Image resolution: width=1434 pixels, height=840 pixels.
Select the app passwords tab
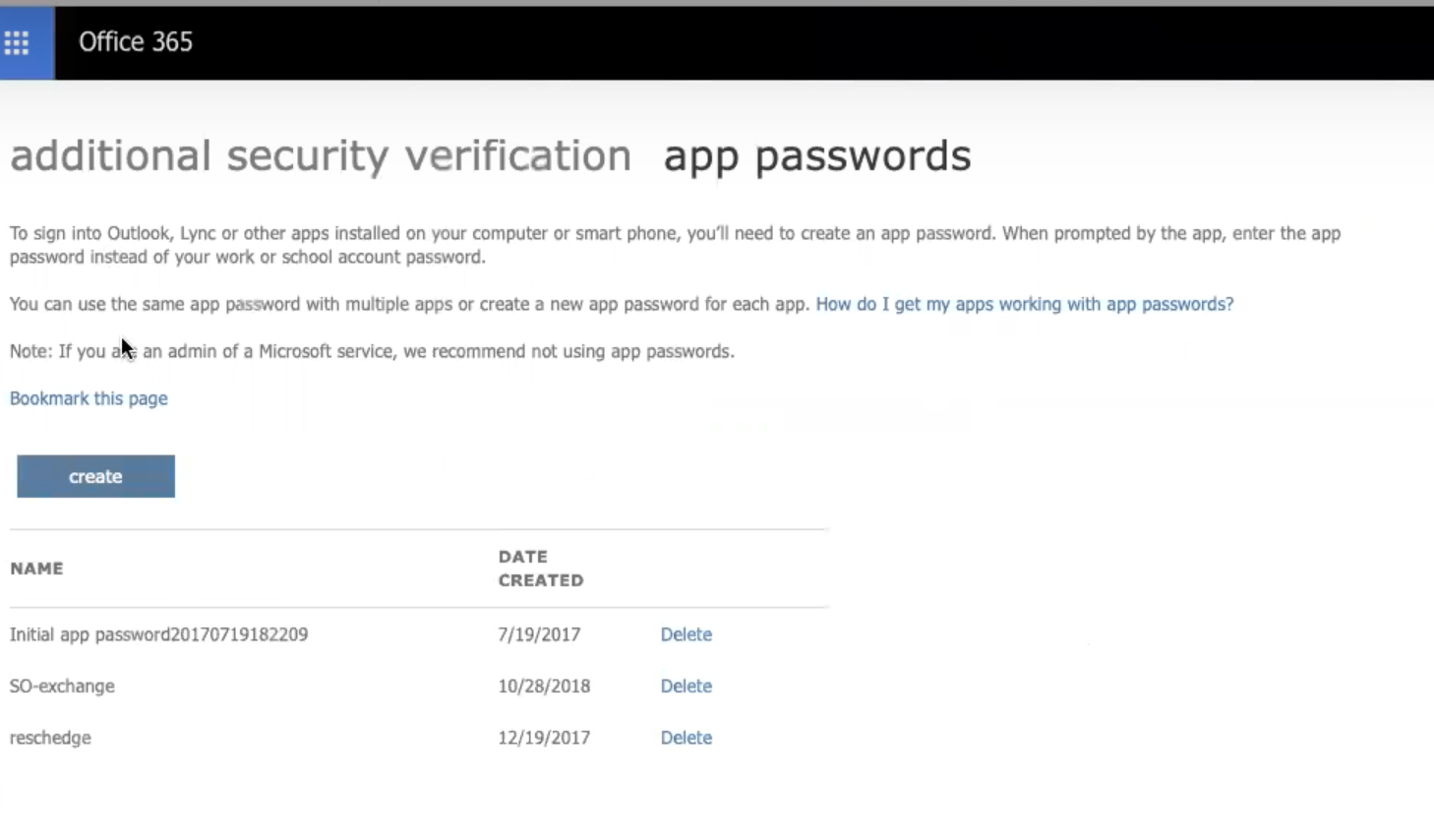(816, 155)
